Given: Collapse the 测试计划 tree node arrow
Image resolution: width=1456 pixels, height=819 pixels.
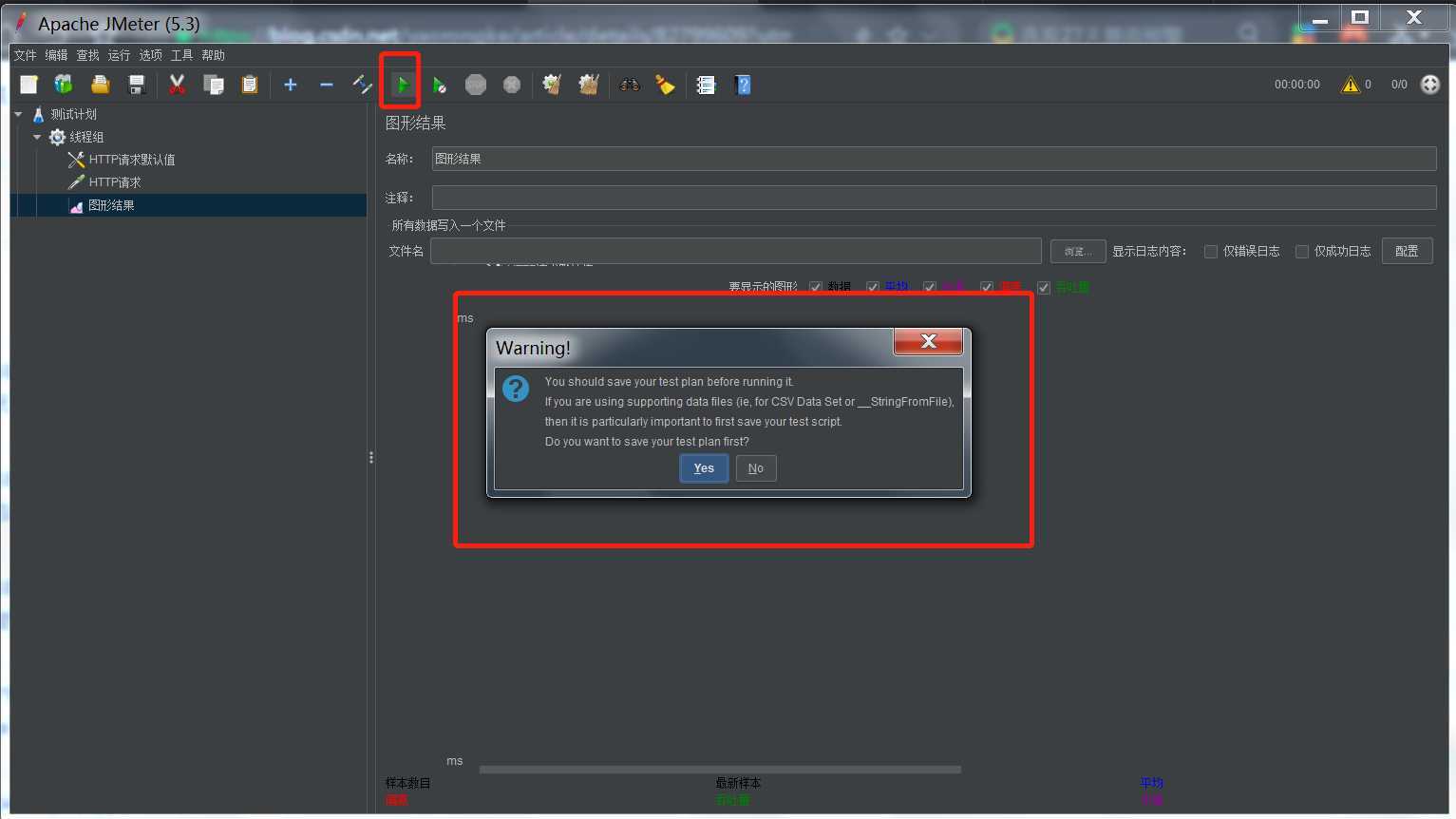Looking at the screenshot, I should pos(18,114).
